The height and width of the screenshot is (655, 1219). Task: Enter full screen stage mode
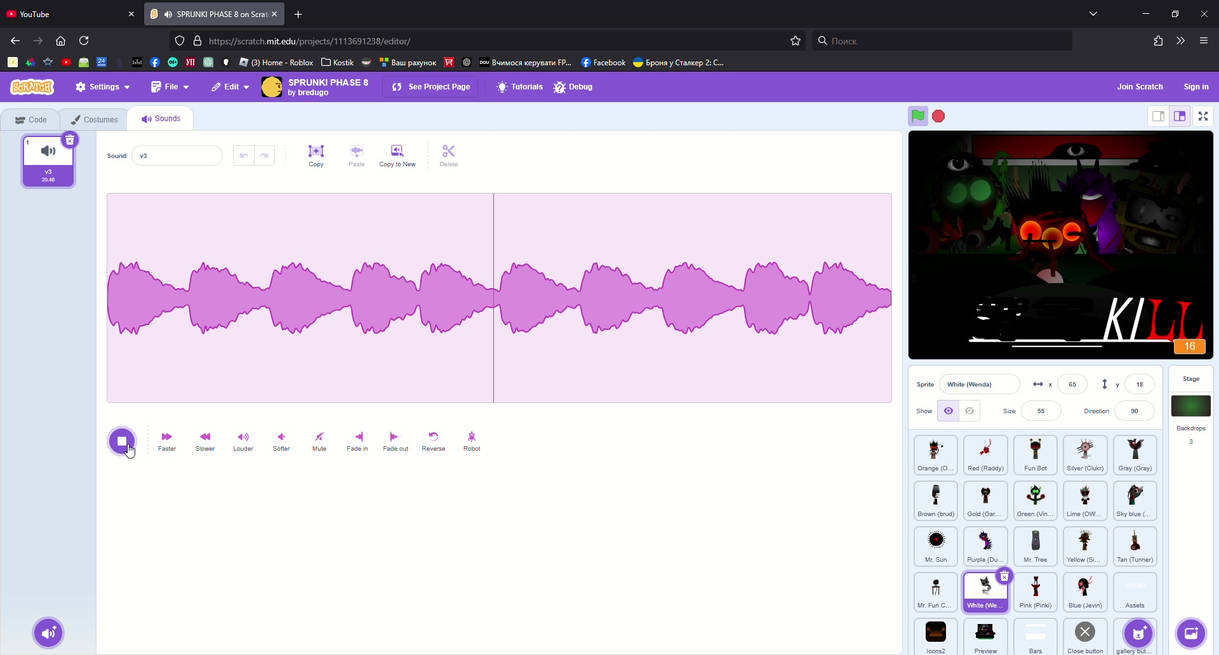1203,116
